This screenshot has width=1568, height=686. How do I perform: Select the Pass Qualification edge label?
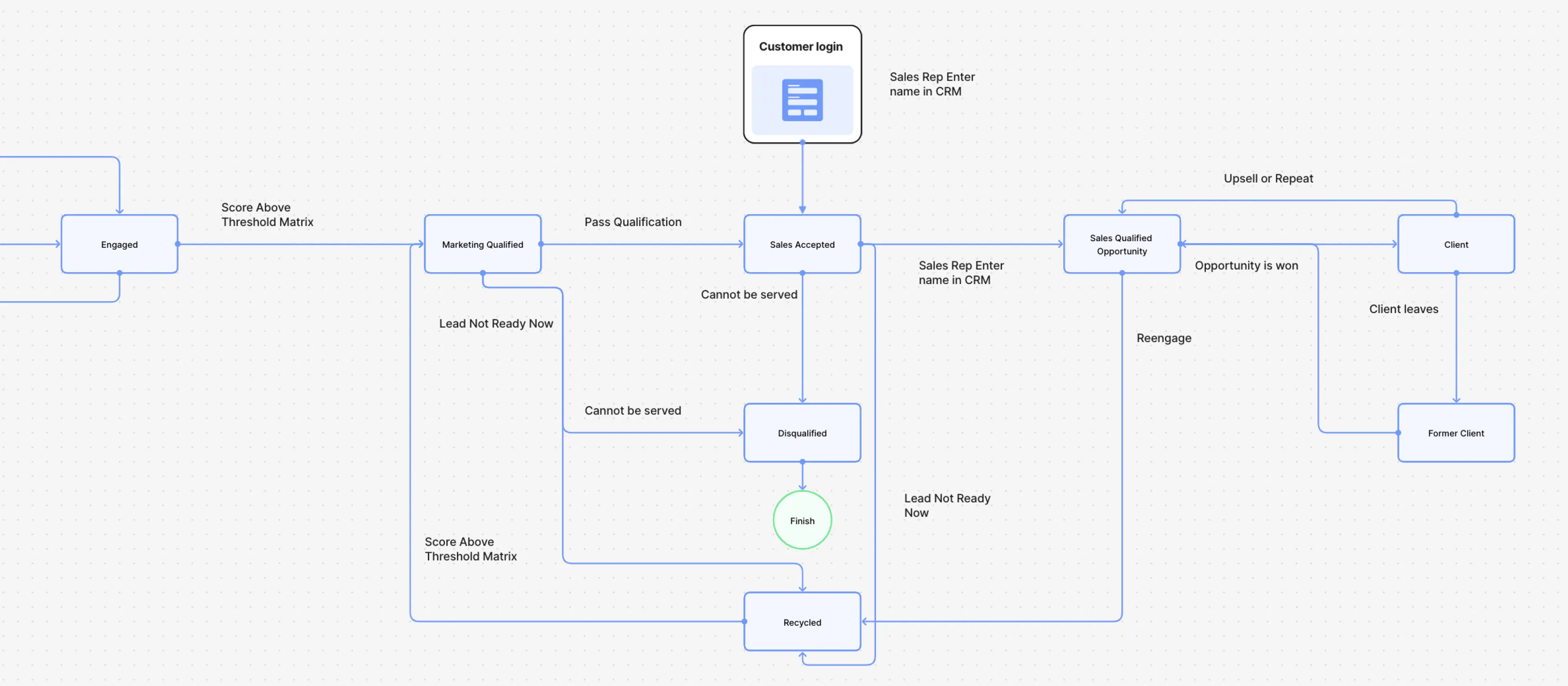(633, 222)
